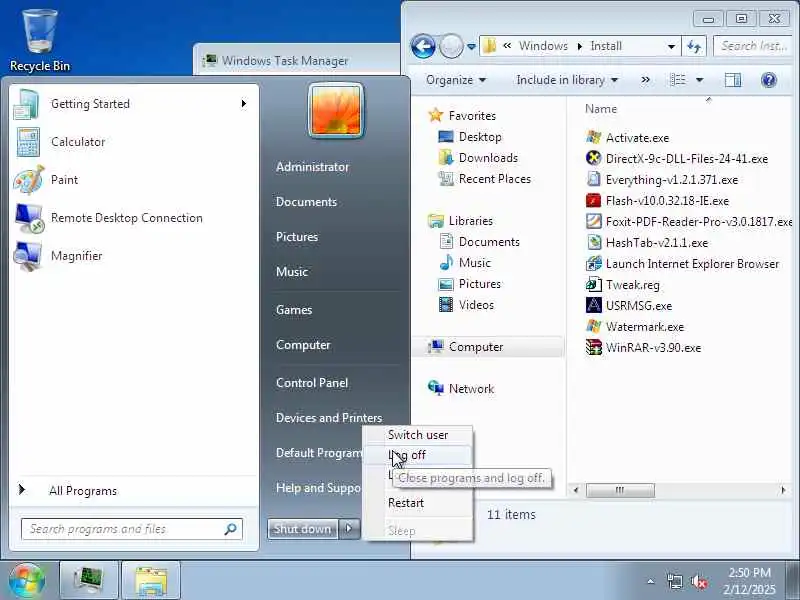The height and width of the screenshot is (600, 800).
Task: Open Magnifier from the Start menu
Action: pyautogui.click(x=133, y=256)
